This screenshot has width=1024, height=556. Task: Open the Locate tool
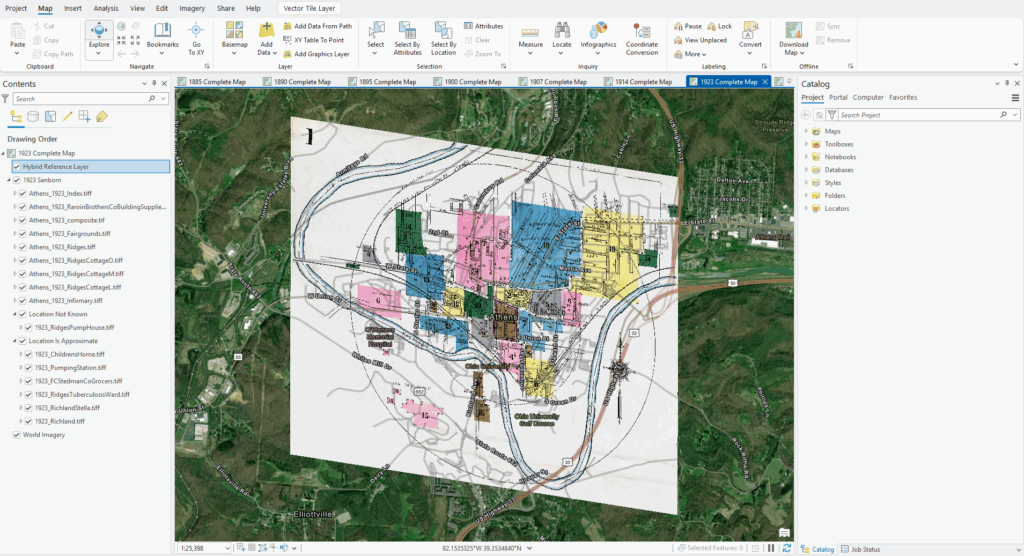pos(562,39)
